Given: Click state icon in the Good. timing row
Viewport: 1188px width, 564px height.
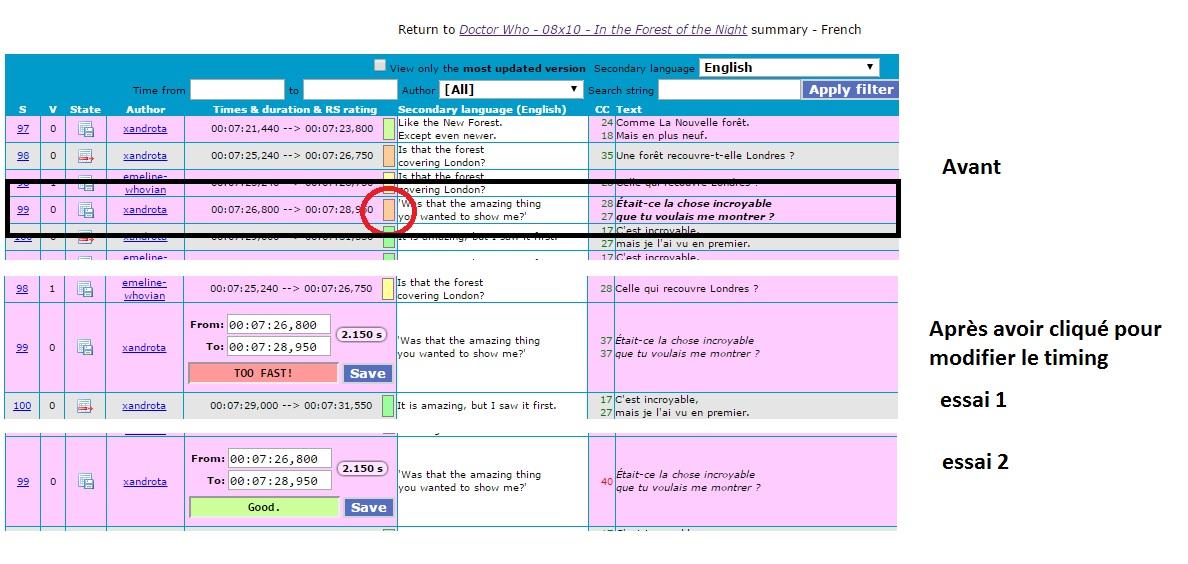Looking at the screenshot, I should (x=85, y=482).
